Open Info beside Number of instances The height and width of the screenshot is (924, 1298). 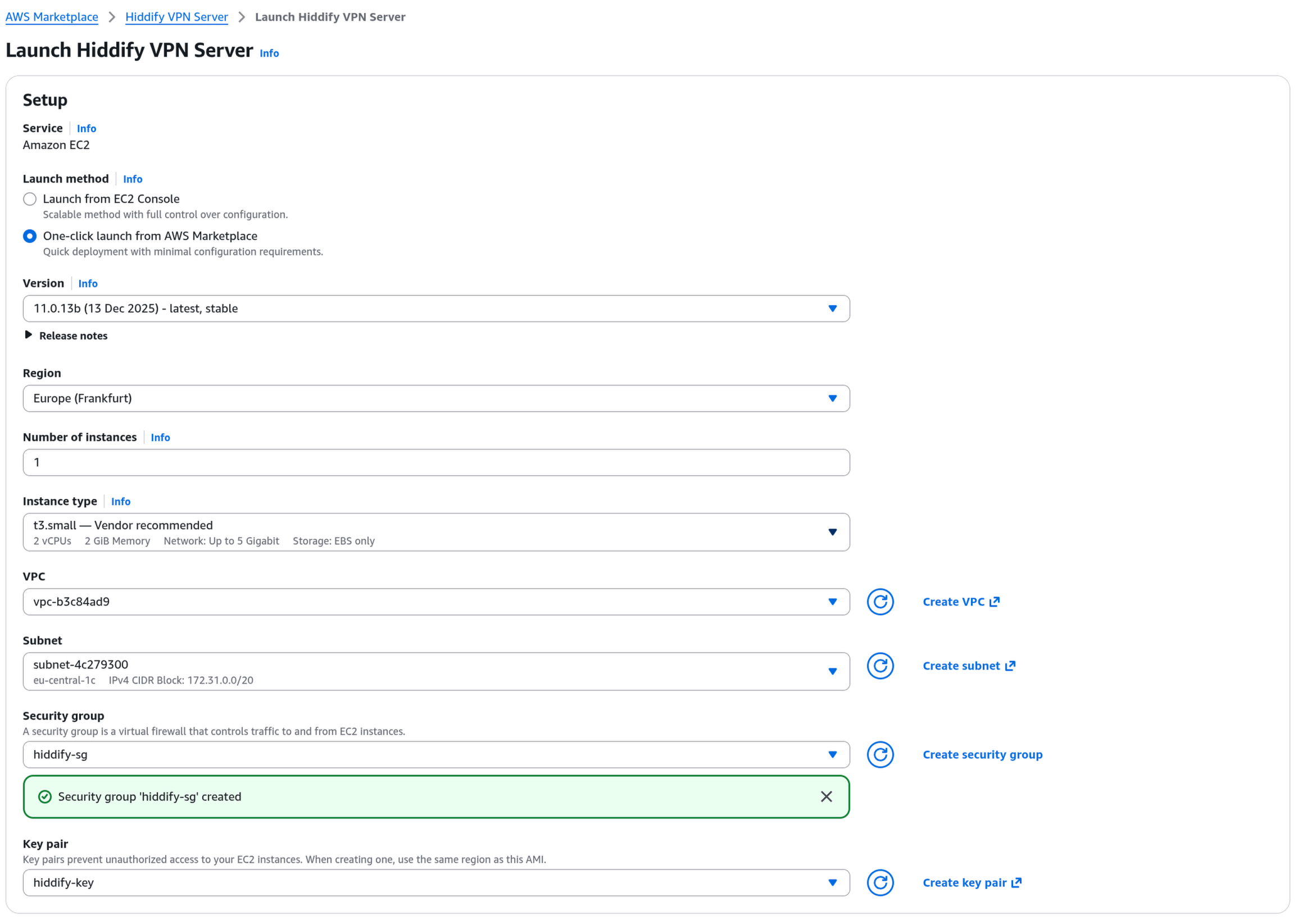(160, 437)
